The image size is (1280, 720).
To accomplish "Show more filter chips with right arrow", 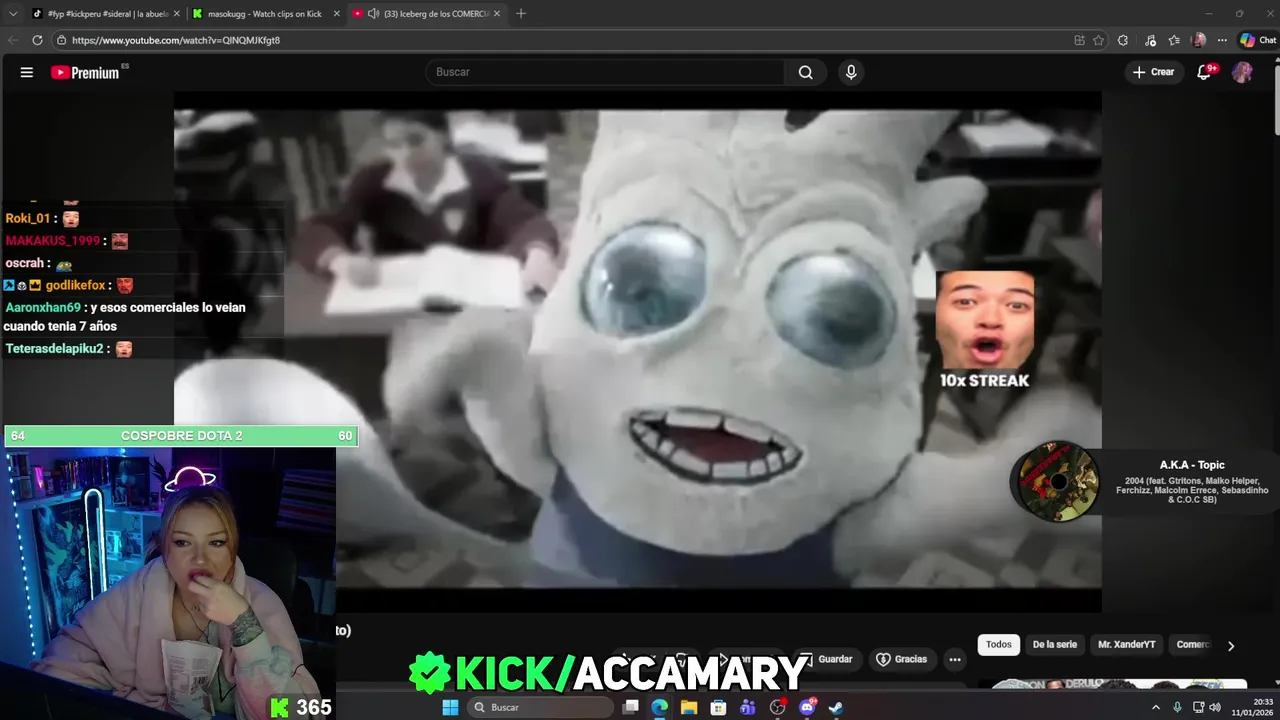I will point(1231,645).
